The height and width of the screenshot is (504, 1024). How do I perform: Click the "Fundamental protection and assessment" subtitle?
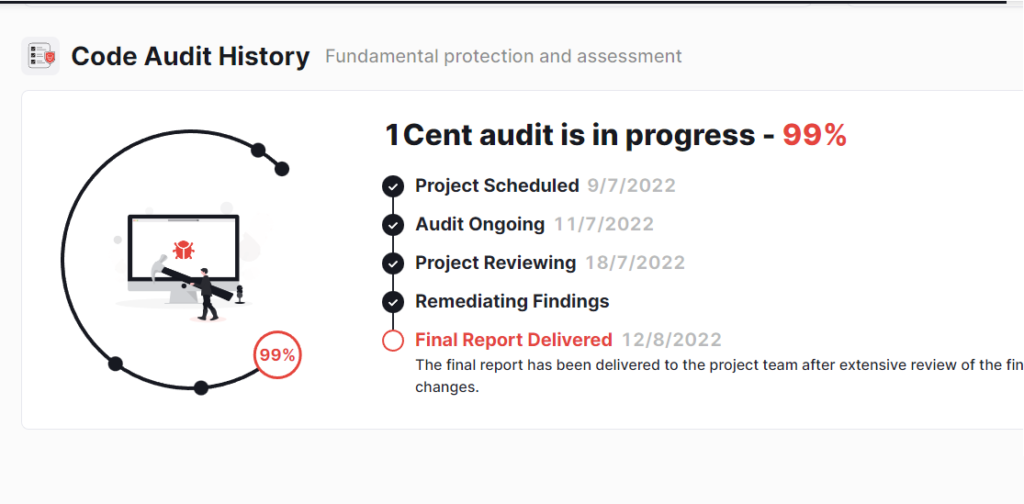pyautogui.click(x=503, y=56)
